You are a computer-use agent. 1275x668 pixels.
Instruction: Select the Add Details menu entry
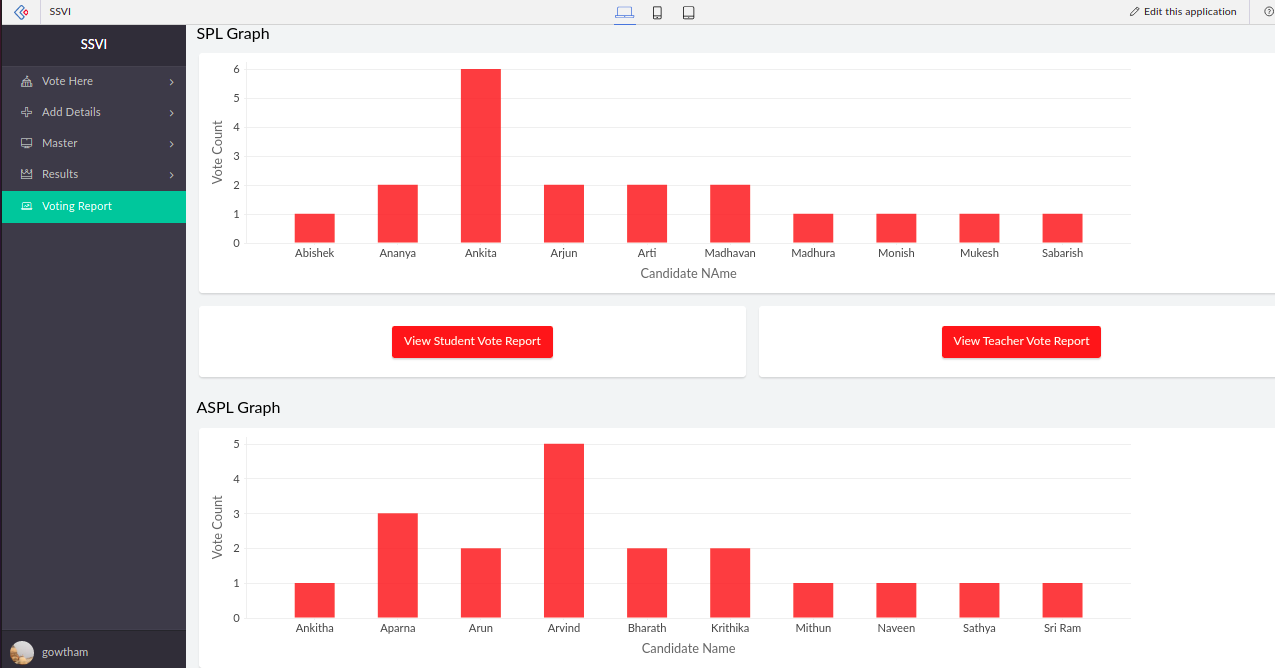70,112
